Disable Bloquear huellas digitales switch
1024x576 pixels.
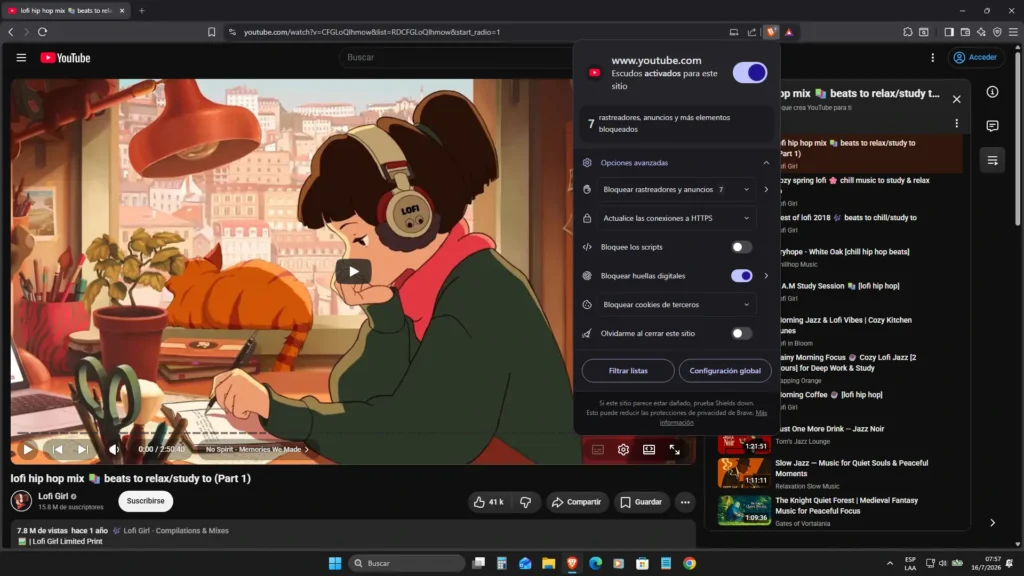coord(741,276)
